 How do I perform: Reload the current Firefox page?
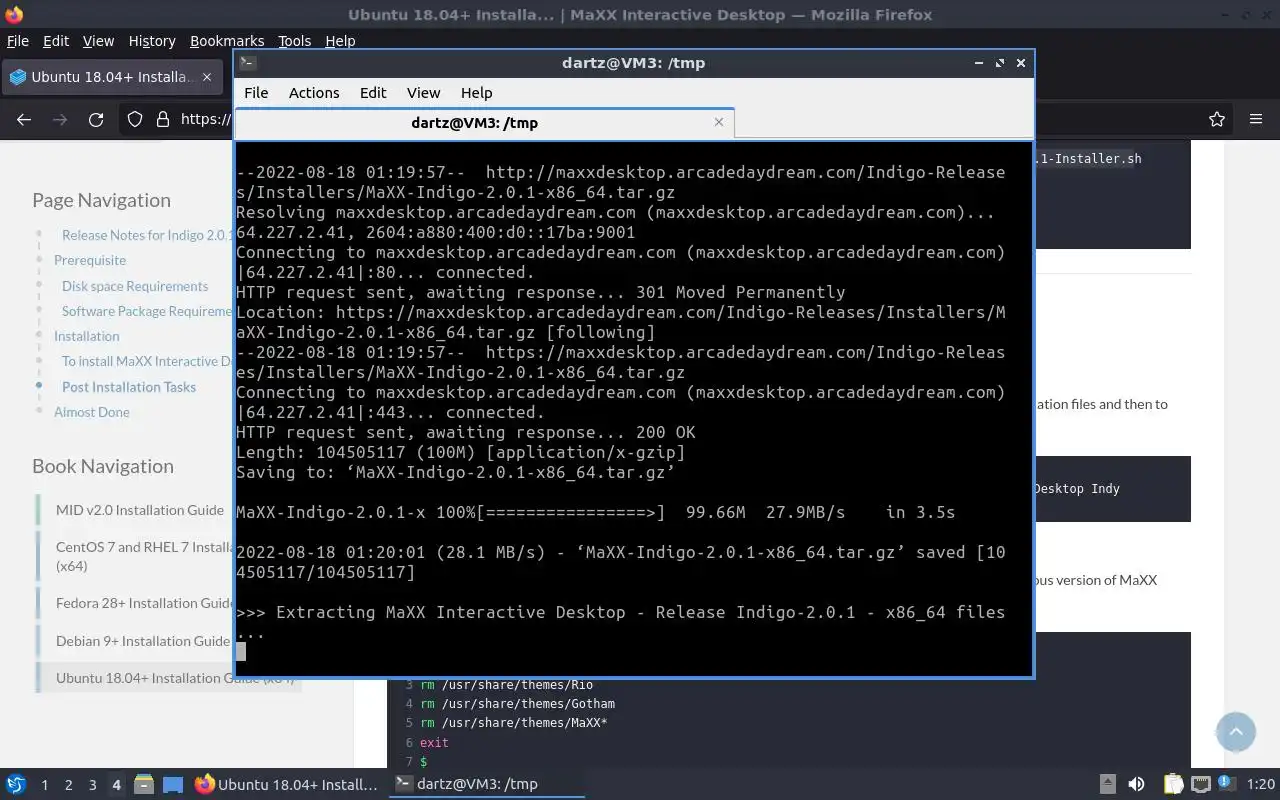(96, 119)
